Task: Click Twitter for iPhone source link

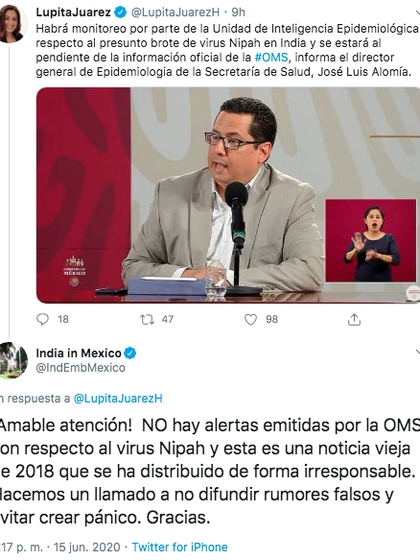Action: [x=180, y=547]
